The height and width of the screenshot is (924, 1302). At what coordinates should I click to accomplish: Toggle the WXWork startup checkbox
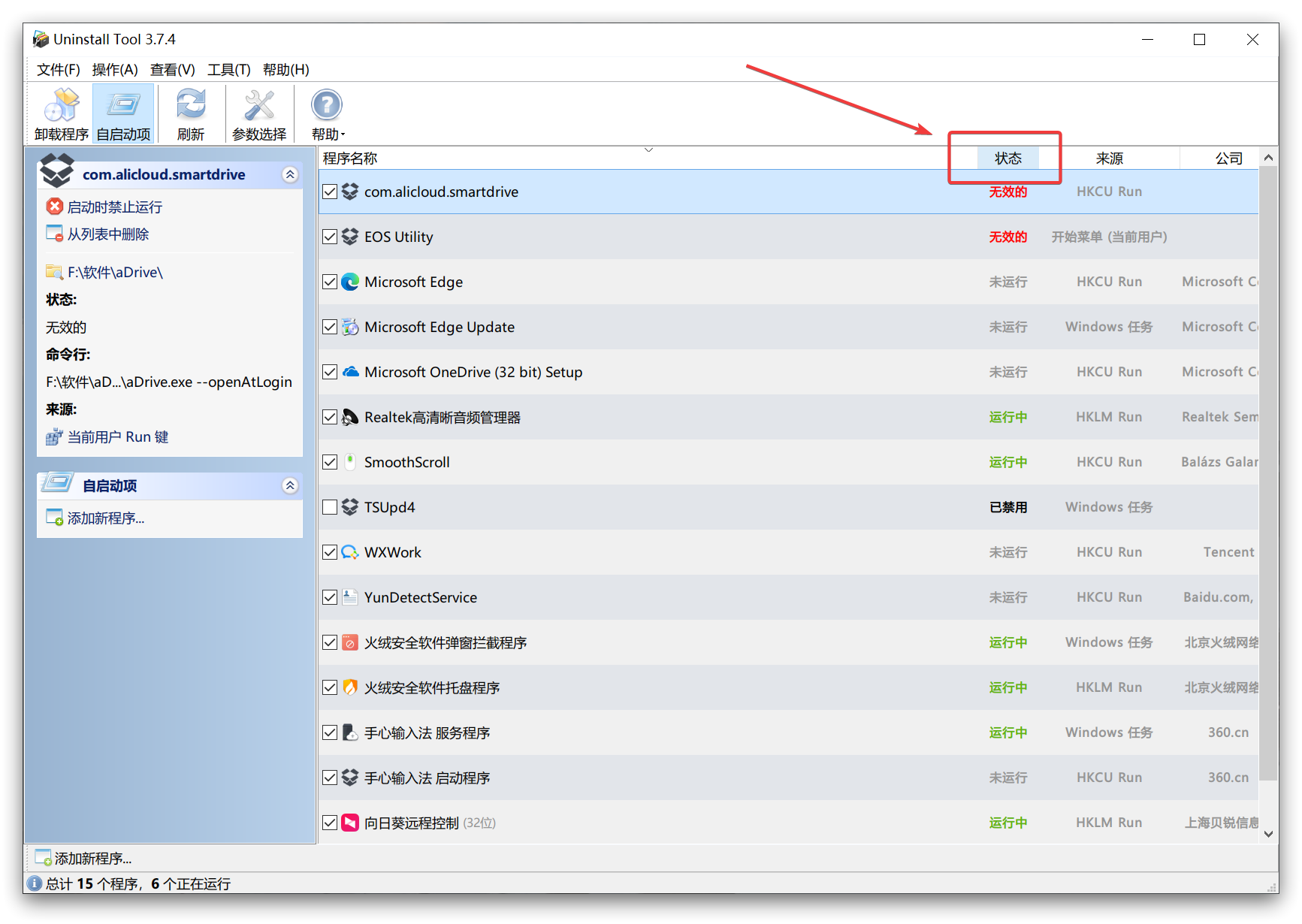point(330,552)
